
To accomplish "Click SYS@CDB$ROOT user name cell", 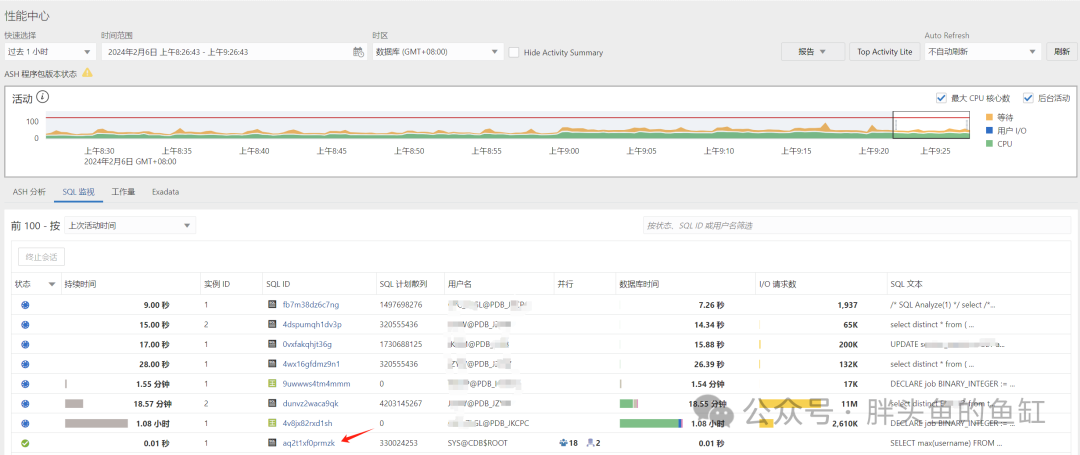I will [477, 443].
